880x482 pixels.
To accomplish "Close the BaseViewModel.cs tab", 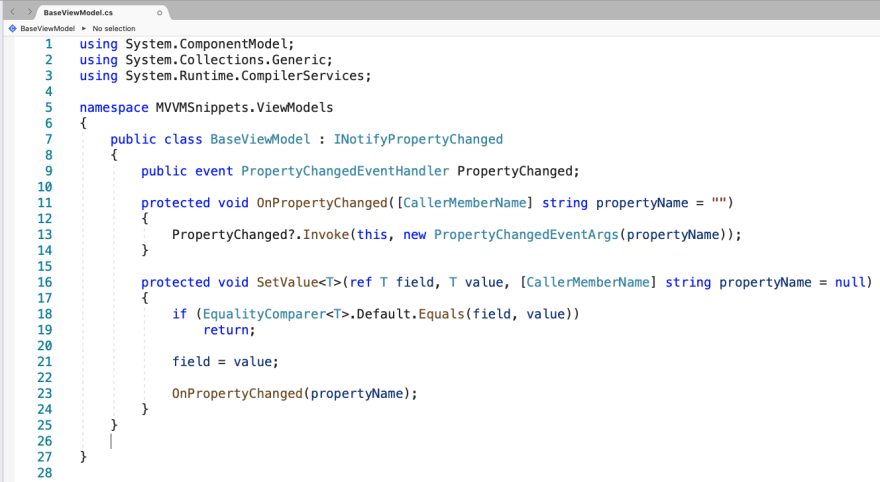I will coord(159,12).
